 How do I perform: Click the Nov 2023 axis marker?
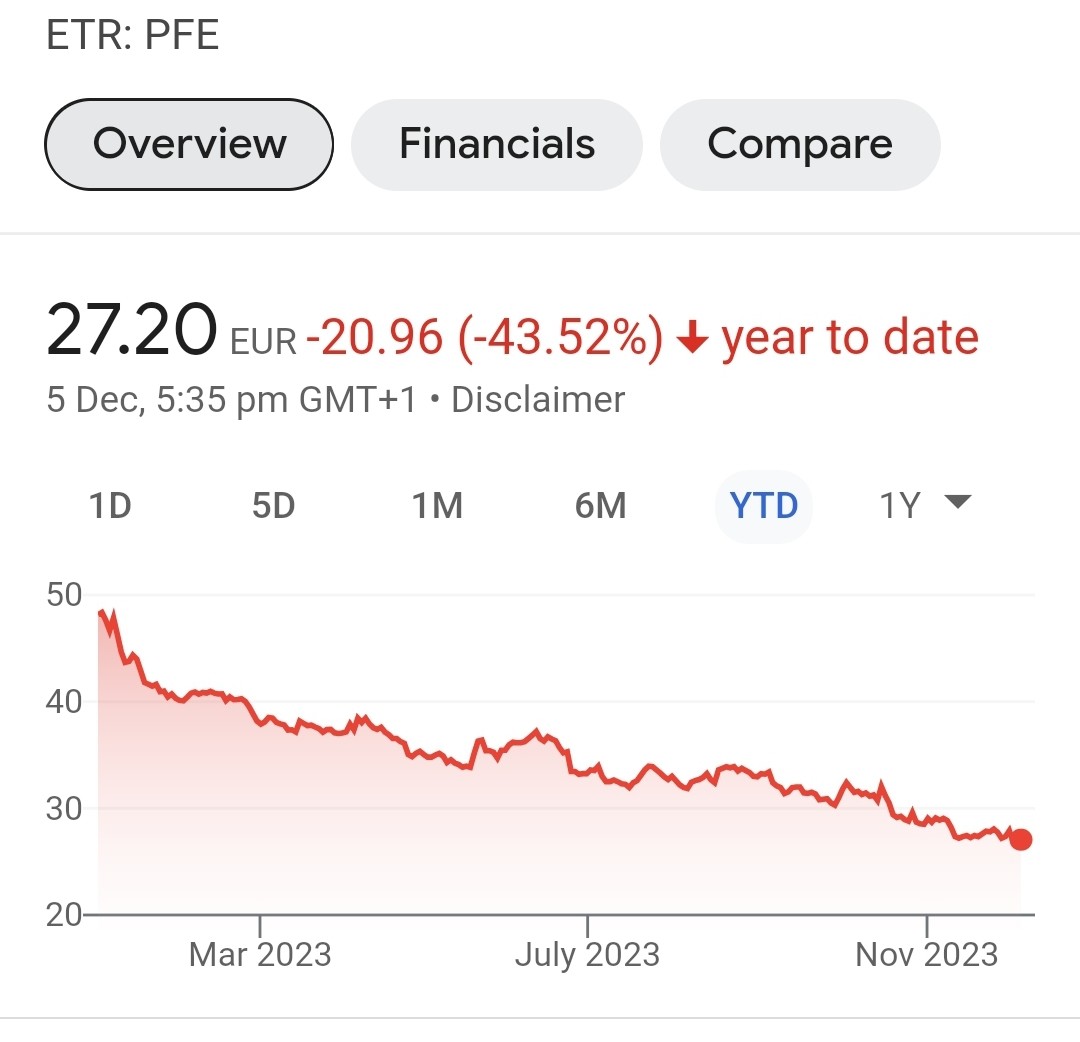tap(927, 954)
